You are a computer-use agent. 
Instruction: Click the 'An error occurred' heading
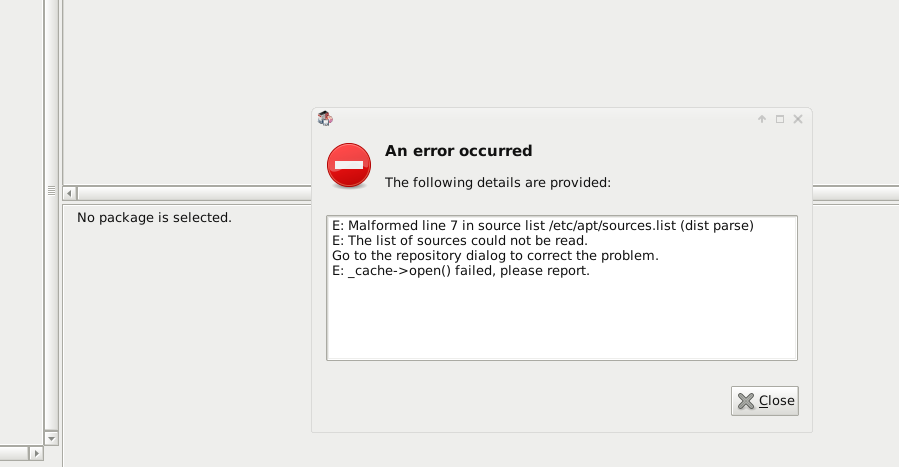pos(459,151)
